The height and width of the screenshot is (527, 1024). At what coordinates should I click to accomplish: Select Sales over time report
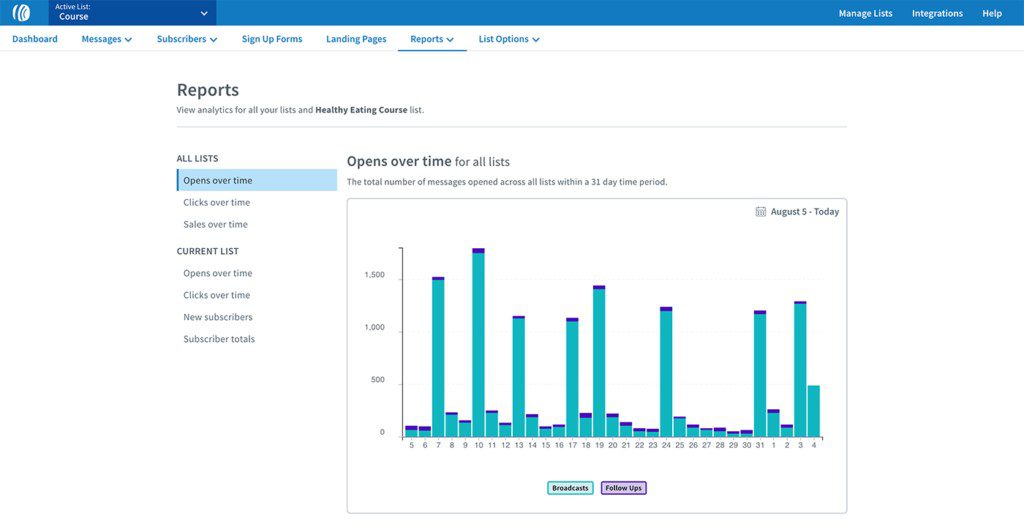[x=215, y=225]
